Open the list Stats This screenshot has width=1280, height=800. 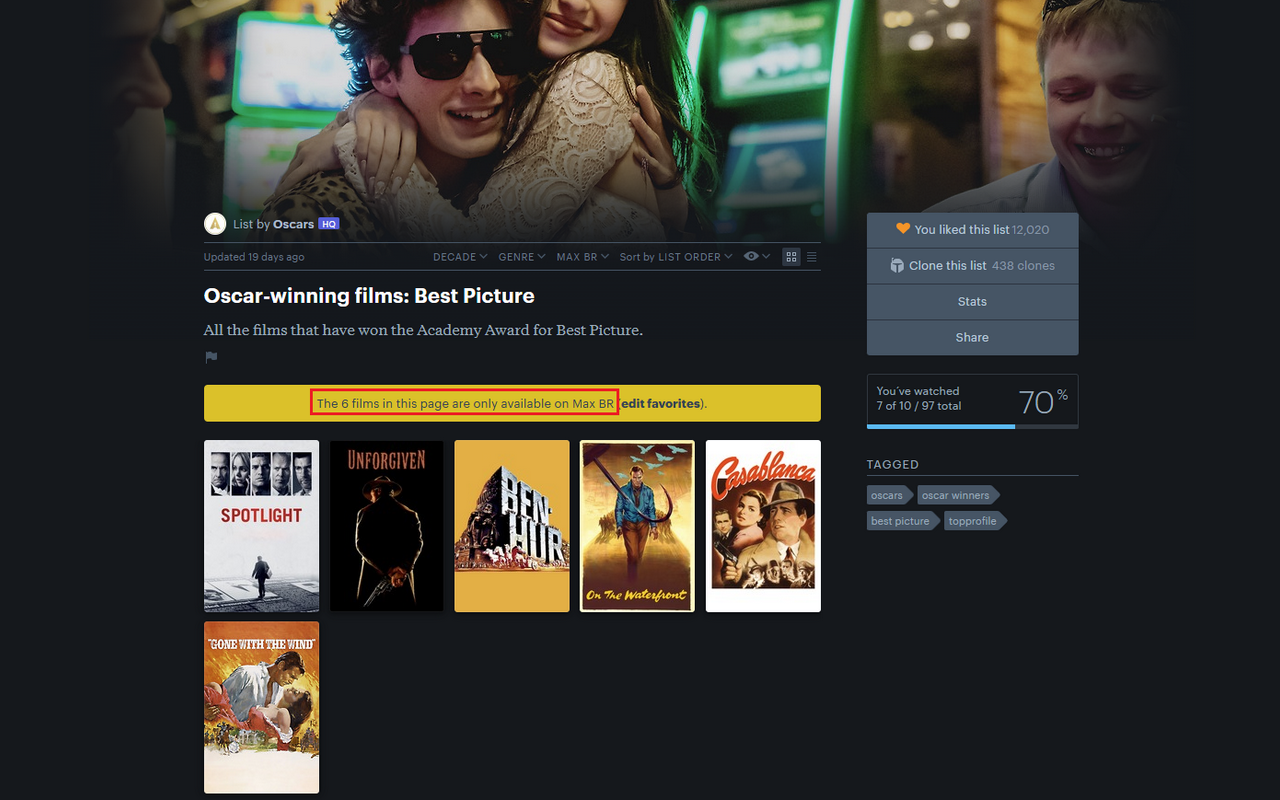point(972,302)
